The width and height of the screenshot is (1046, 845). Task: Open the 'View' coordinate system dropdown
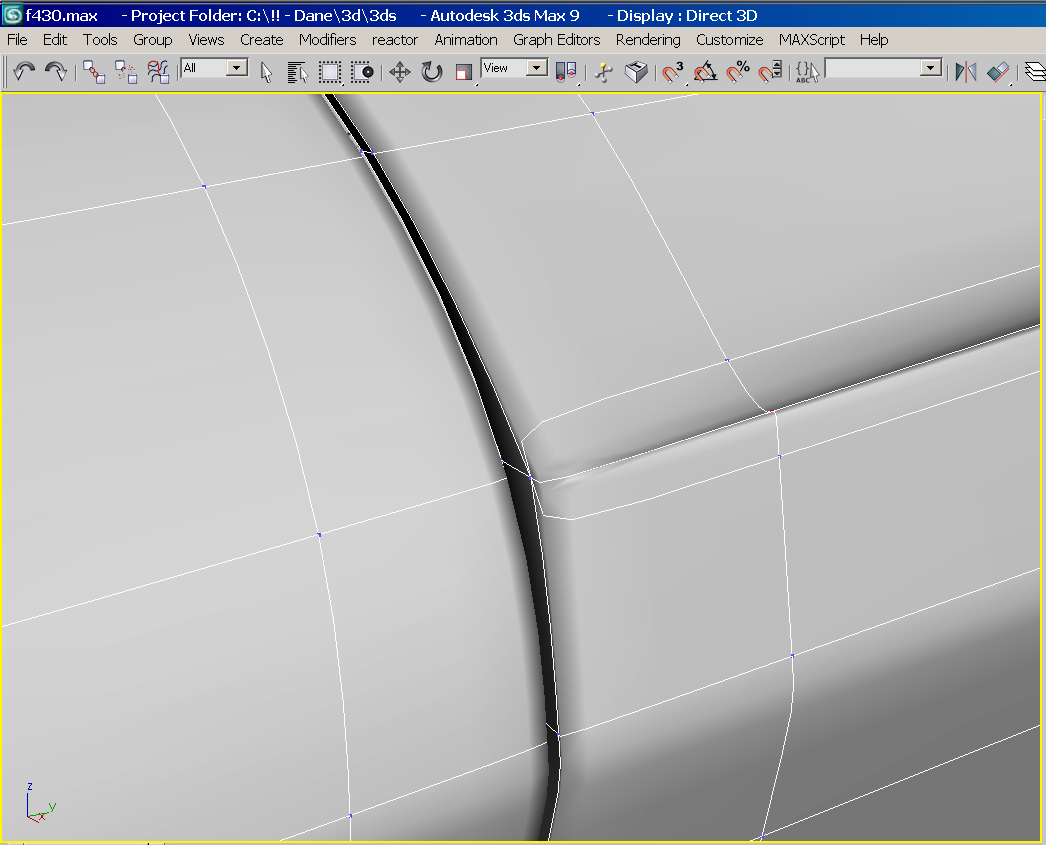click(x=537, y=68)
